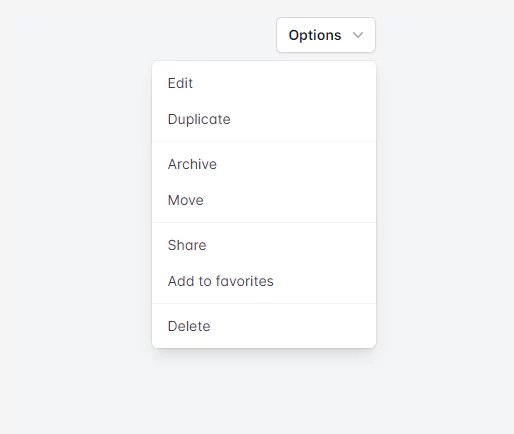514x434 pixels.
Task: Click the word Options in the button
Action: click(315, 35)
